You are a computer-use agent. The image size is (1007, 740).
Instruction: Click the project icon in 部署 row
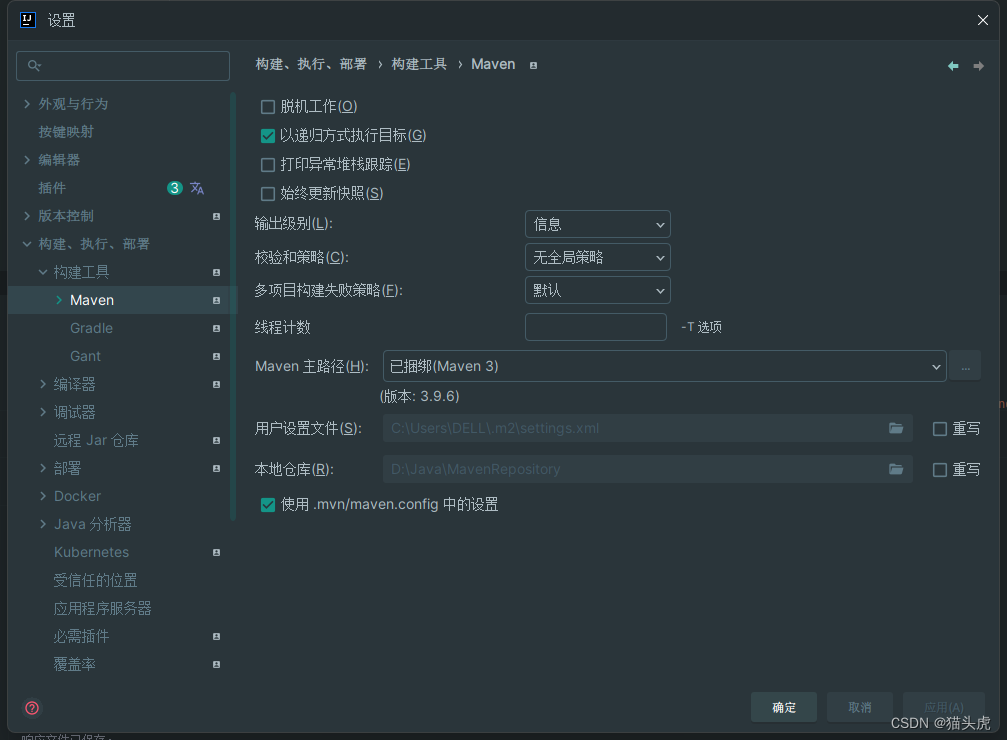click(x=216, y=468)
